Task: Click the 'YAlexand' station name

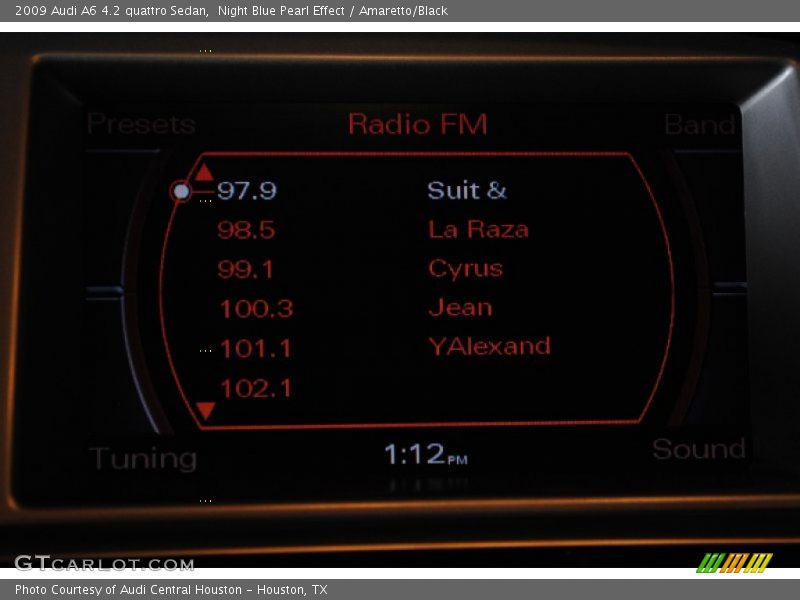Action: (490, 346)
